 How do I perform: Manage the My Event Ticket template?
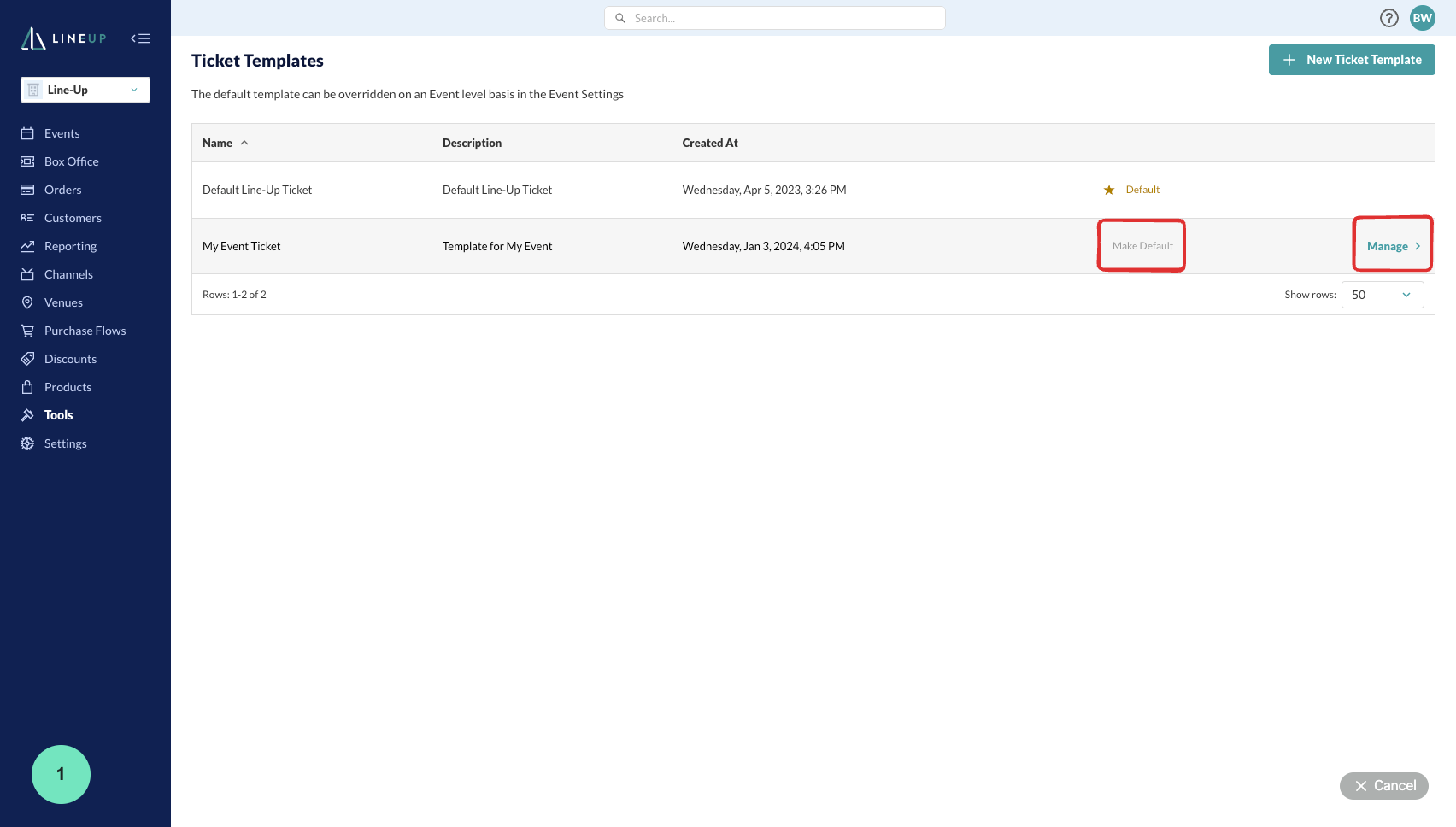click(1394, 246)
